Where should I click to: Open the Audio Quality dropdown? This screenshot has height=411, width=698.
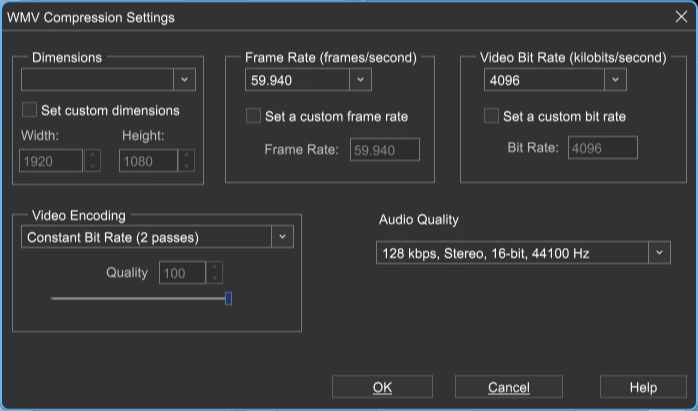click(x=659, y=252)
